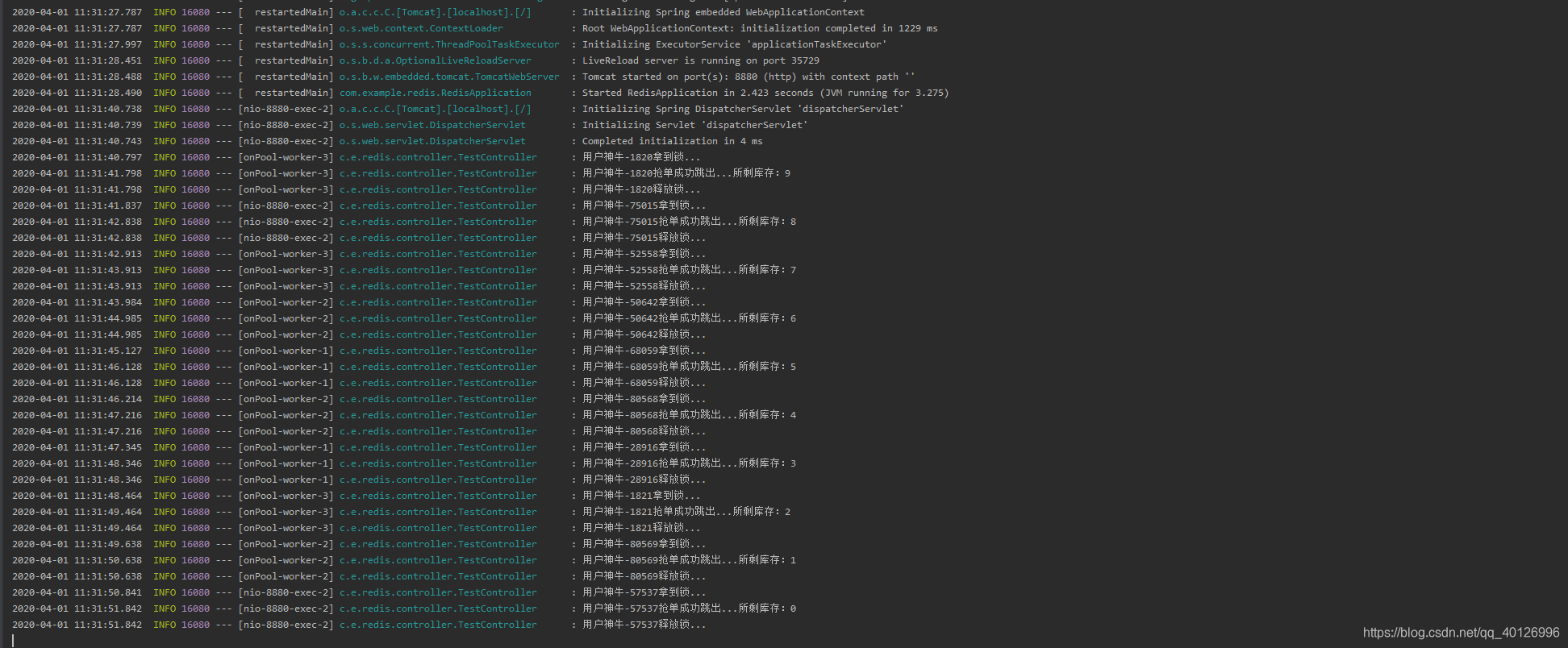Select message 'initialization completed in 1229 ms'

(839, 28)
